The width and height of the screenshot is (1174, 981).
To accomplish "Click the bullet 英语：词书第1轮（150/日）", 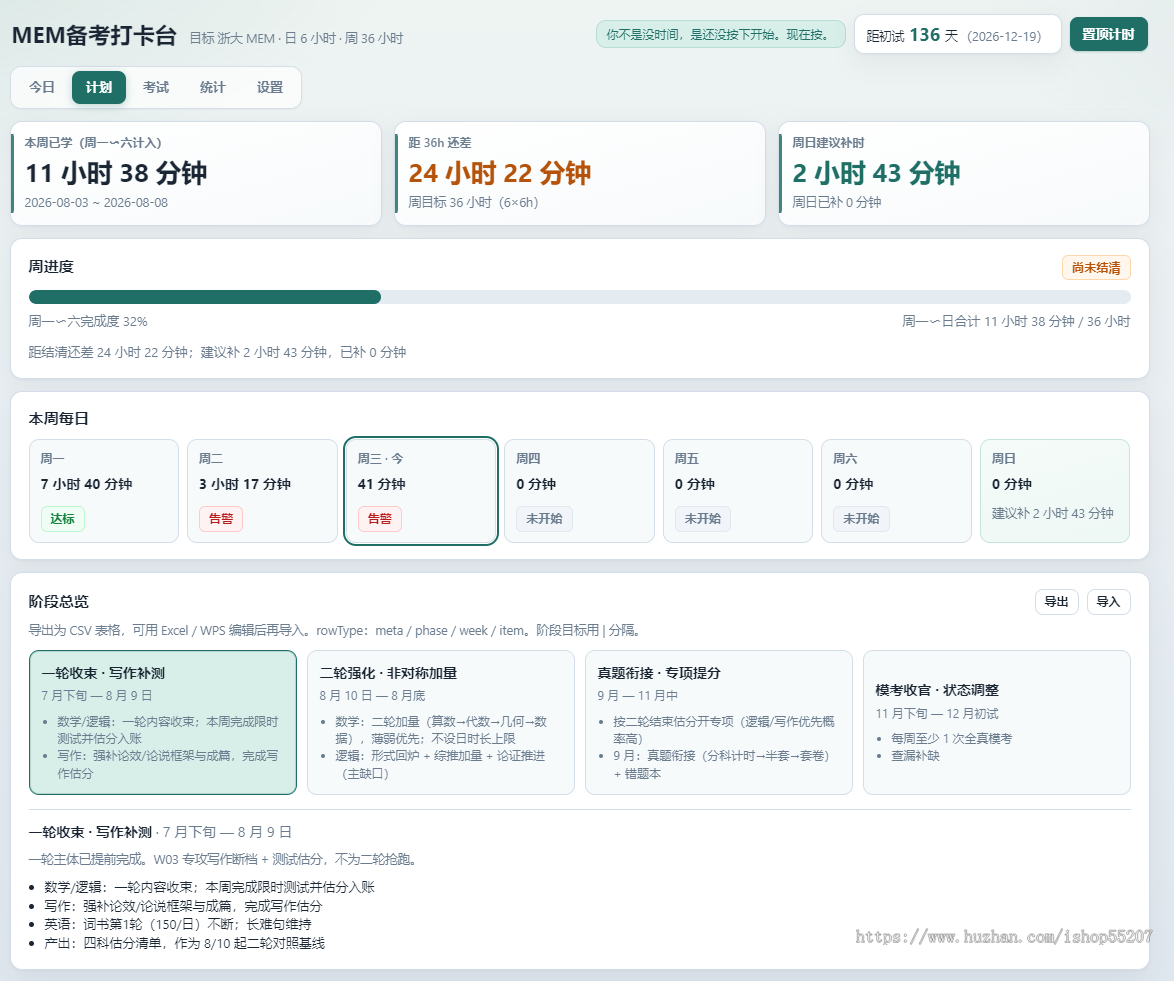I will 177,925.
